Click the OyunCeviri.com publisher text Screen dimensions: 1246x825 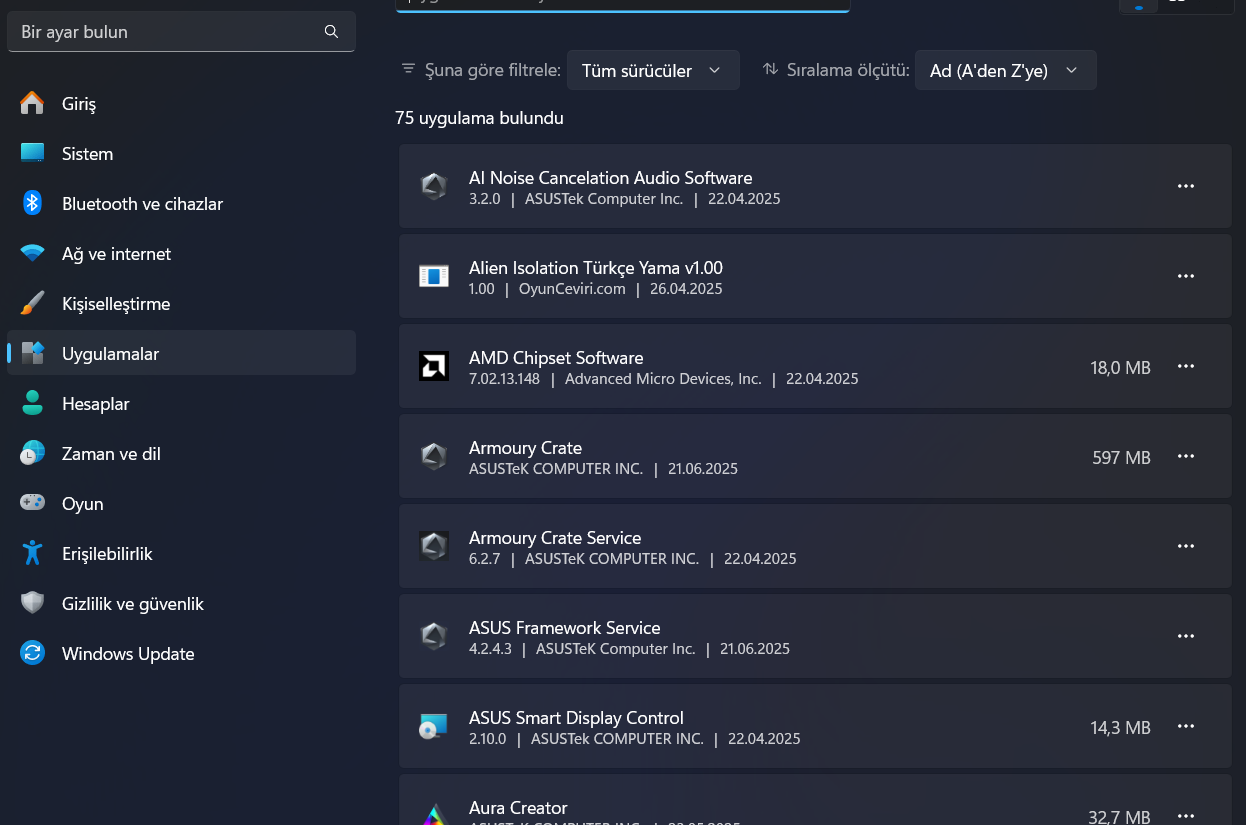[x=572, y=289]
